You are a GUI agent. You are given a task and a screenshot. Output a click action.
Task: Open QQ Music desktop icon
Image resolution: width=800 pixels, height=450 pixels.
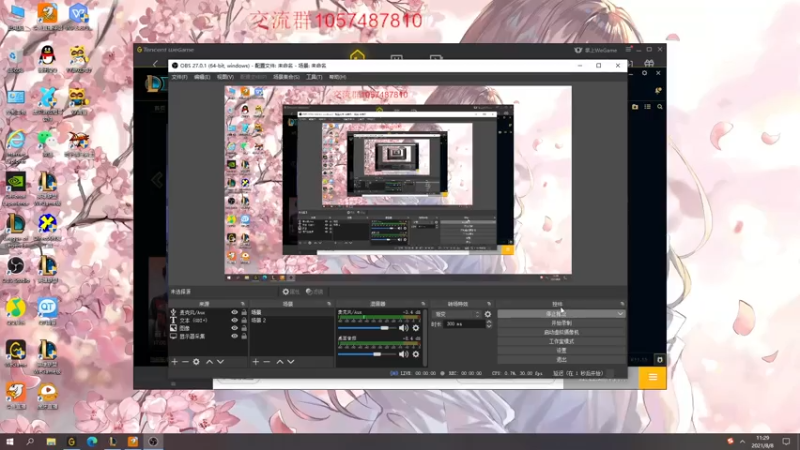tap(16, 311)
